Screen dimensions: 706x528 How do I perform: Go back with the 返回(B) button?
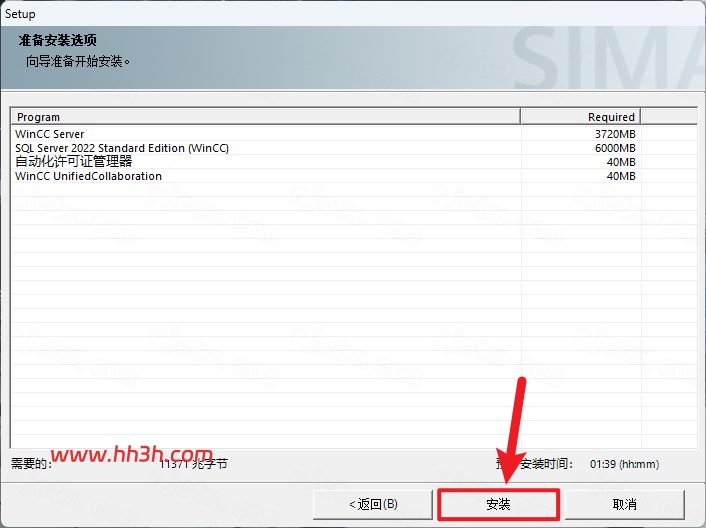tap(373, 504)
